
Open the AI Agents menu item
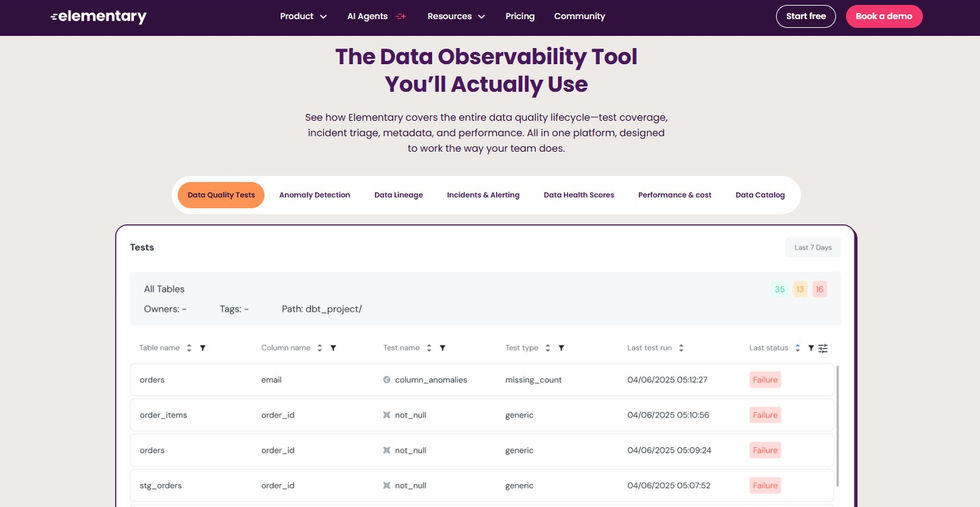coord(376,16)
